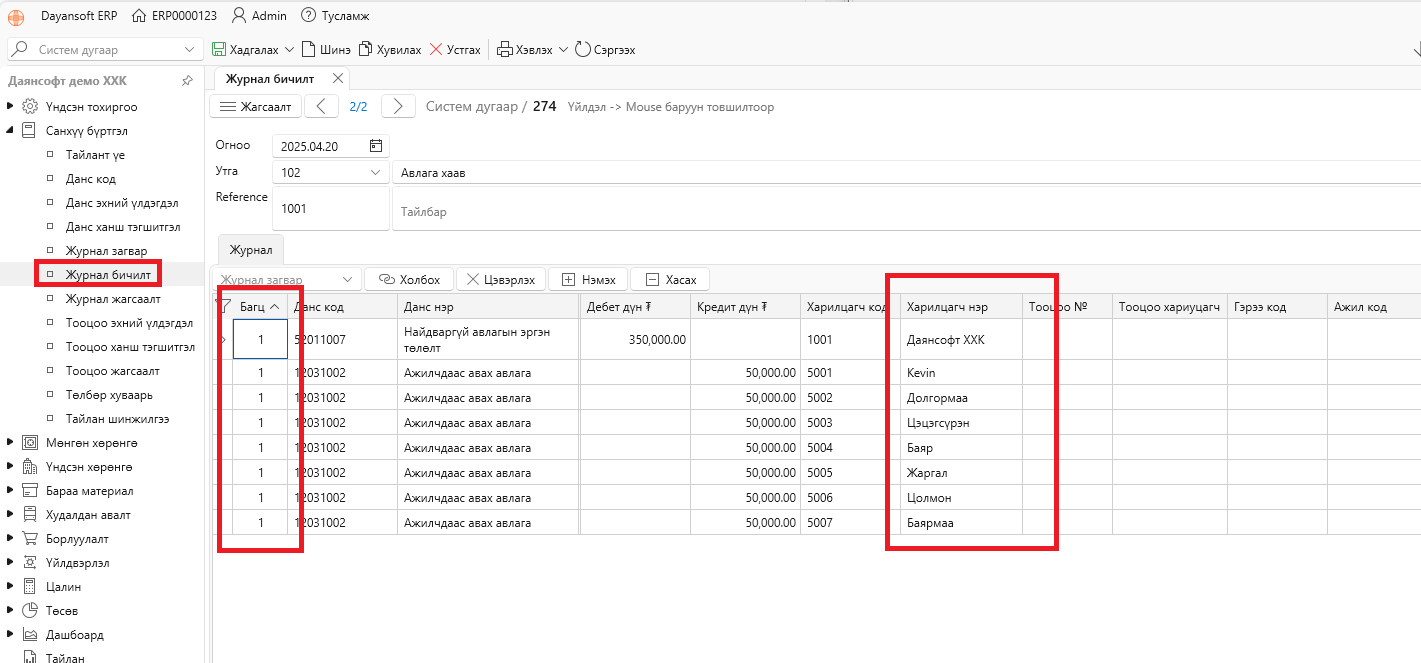Image resolution: width=1421 pixels, height=663 pixels.
Task: Click the grid filter funnel icon
Action: click(x=224, y=306)
